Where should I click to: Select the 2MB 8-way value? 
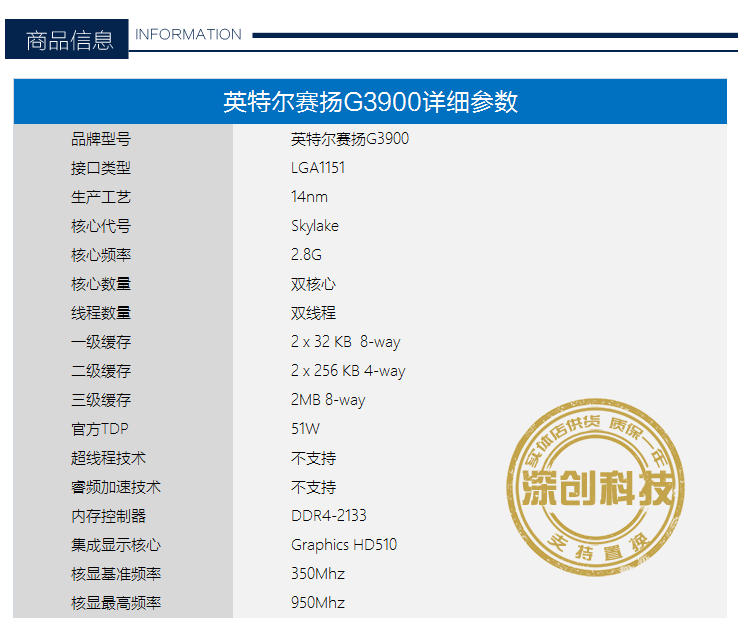click(x=328, y=400)
